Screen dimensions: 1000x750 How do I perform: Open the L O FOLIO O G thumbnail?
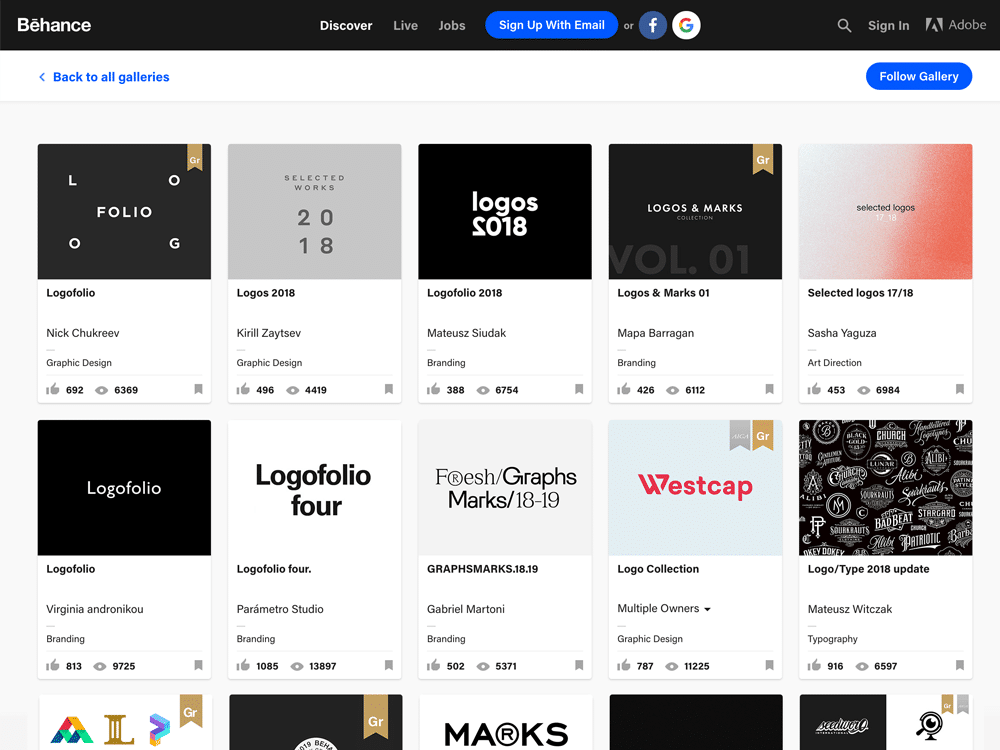point(124,211)
